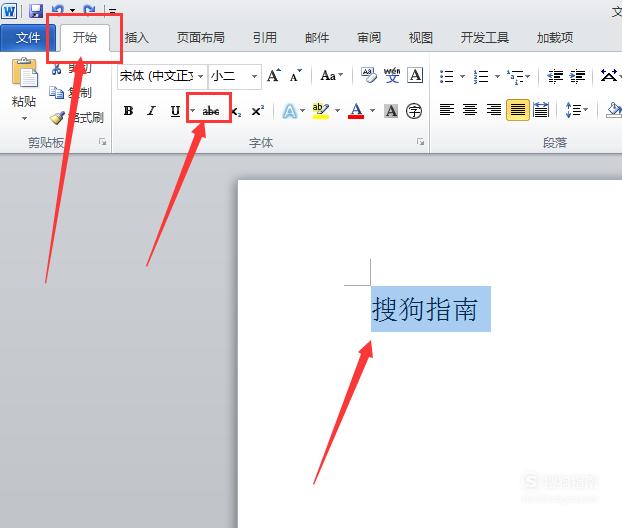Image resolution: width=622 pixels, height=528 pixels.
Task: Click the Bullets list icon
Action: tap(447, 76)
